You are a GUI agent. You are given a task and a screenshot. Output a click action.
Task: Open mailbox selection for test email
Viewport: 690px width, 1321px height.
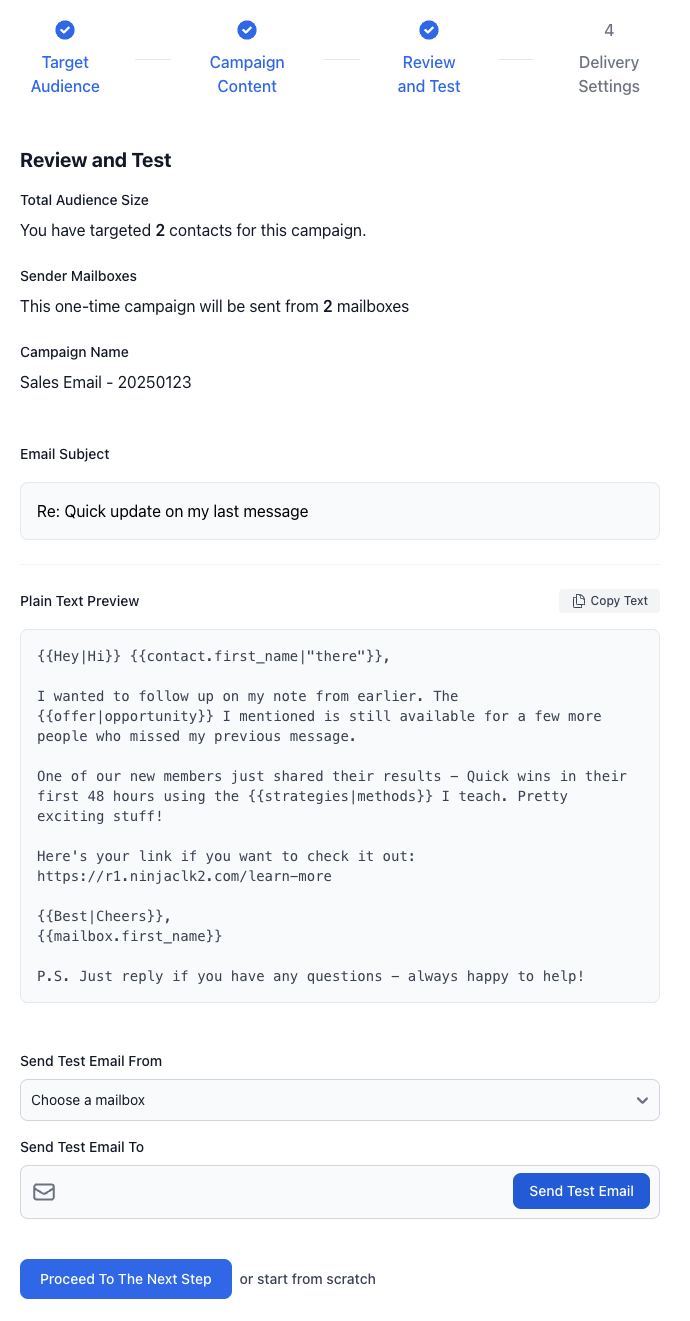tap(340, 1099)
